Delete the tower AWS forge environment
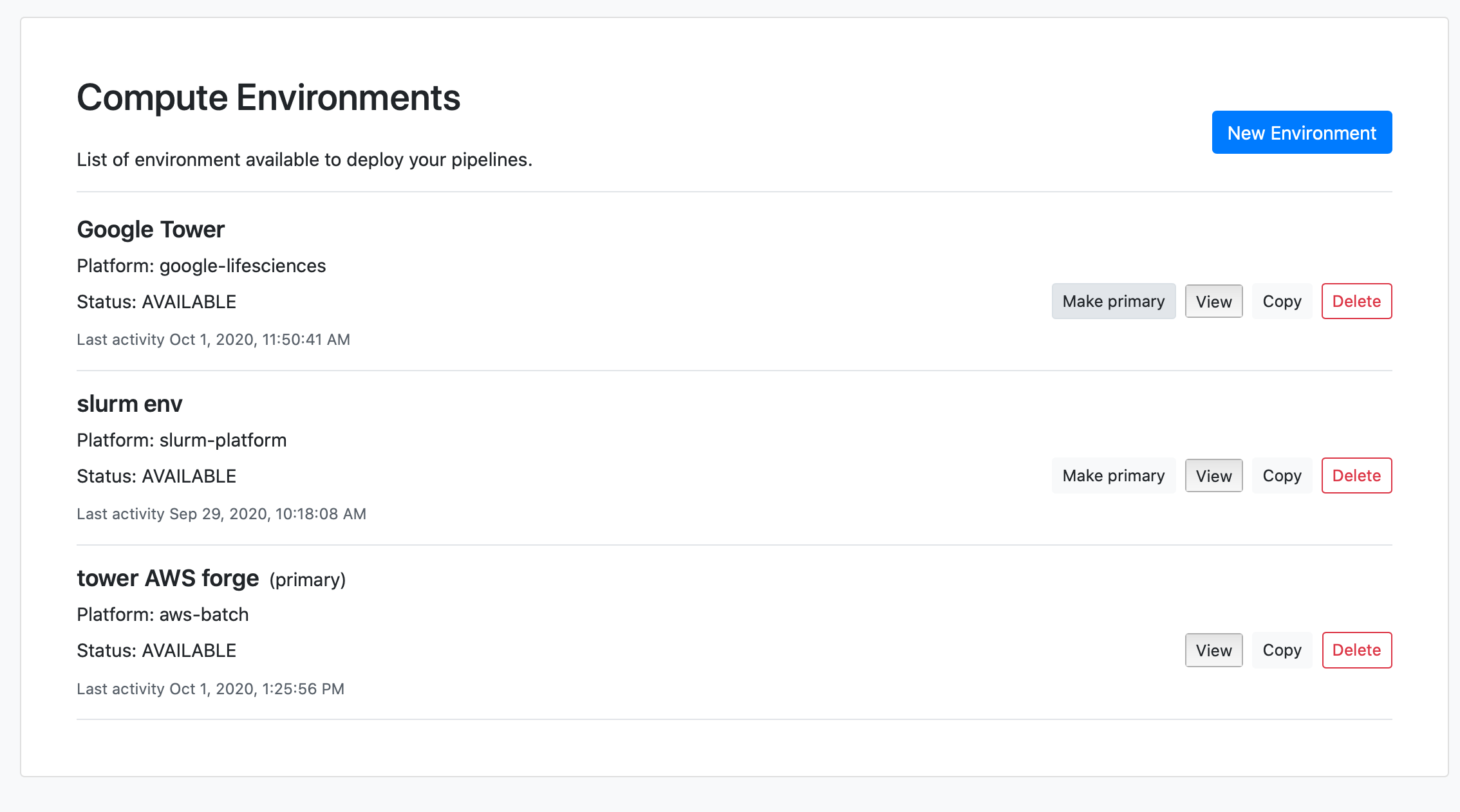The width and height of the screenshot is (1460, 812). click(x=1357, y=650)
